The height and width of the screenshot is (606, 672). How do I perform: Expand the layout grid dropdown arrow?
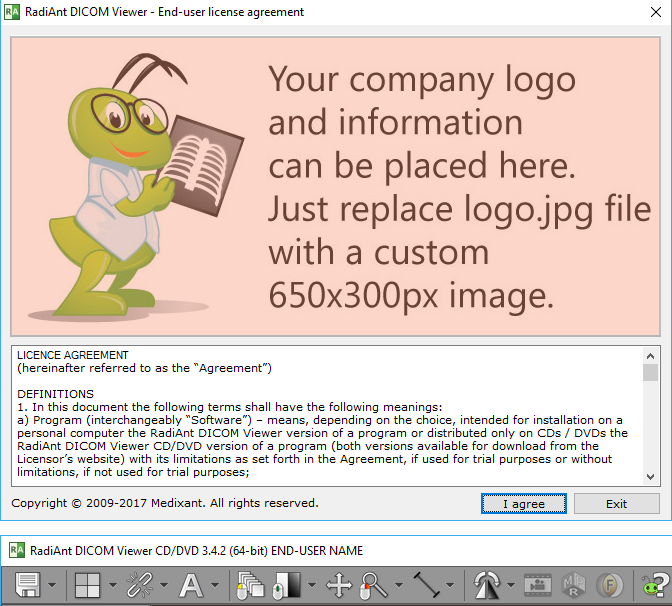pyautogui.click(x=112, y=585)
